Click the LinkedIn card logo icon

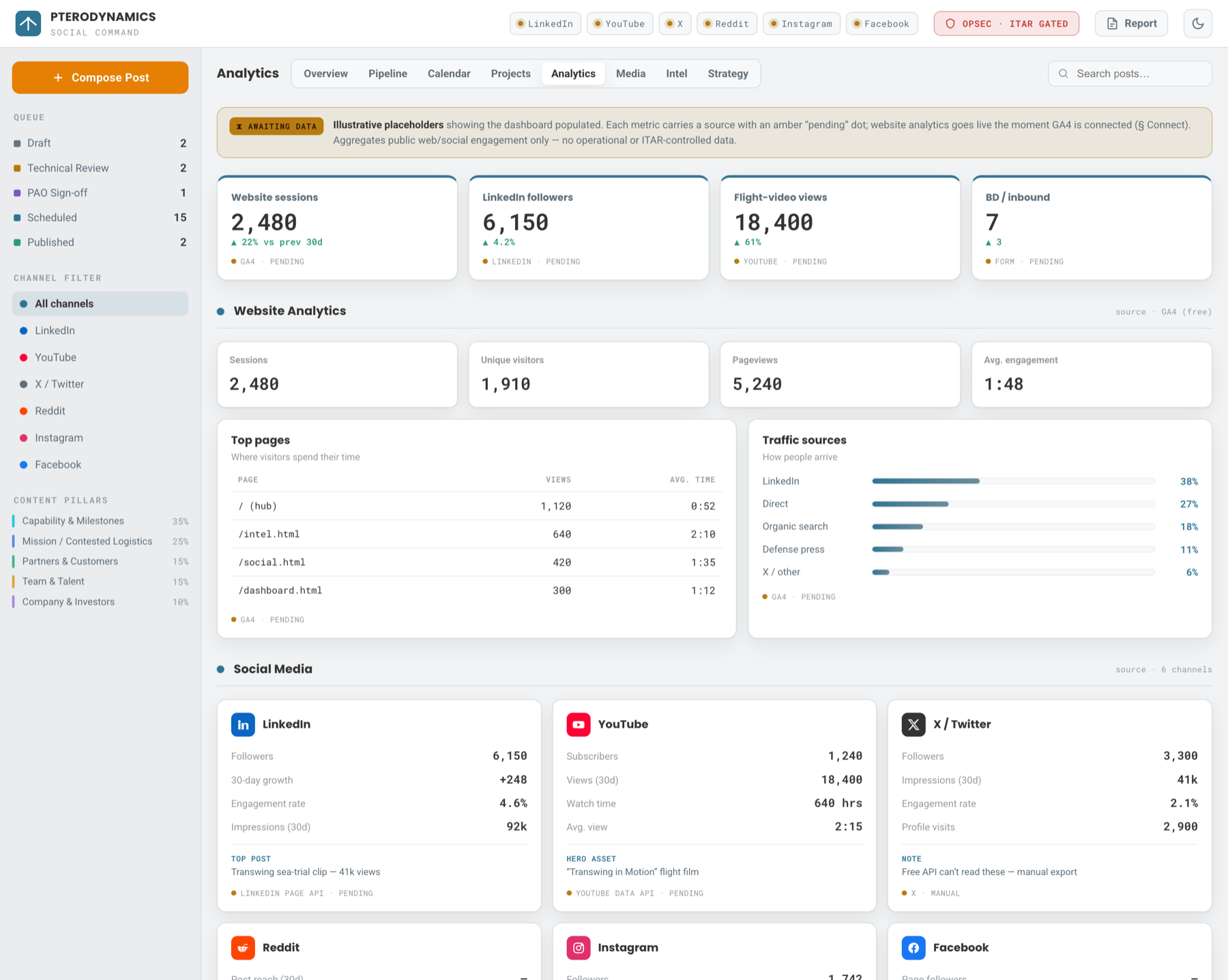coord(243,724)
